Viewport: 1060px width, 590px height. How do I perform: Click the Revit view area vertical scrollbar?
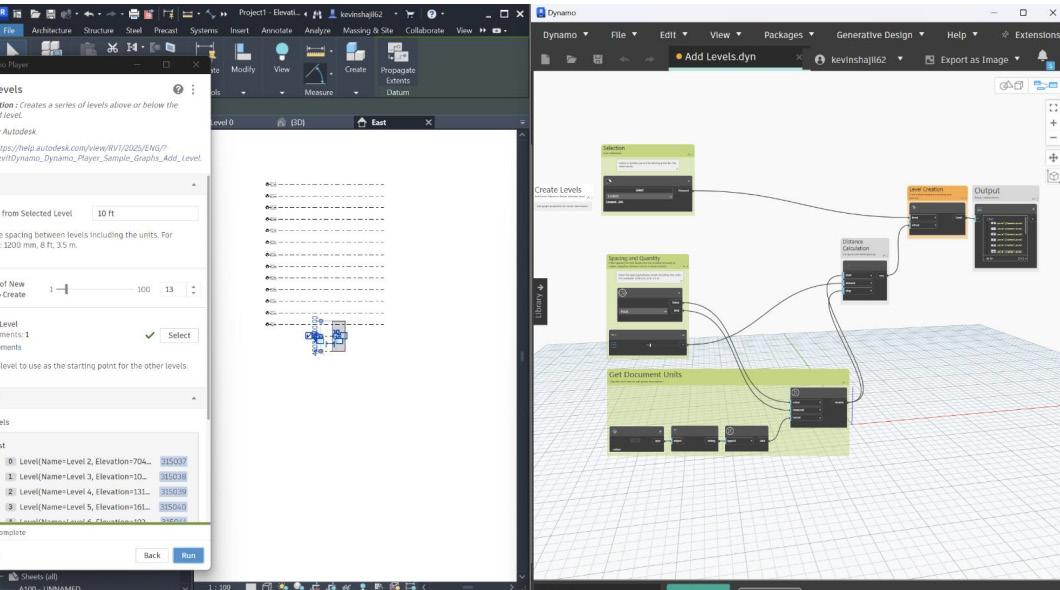click(522, 355)
